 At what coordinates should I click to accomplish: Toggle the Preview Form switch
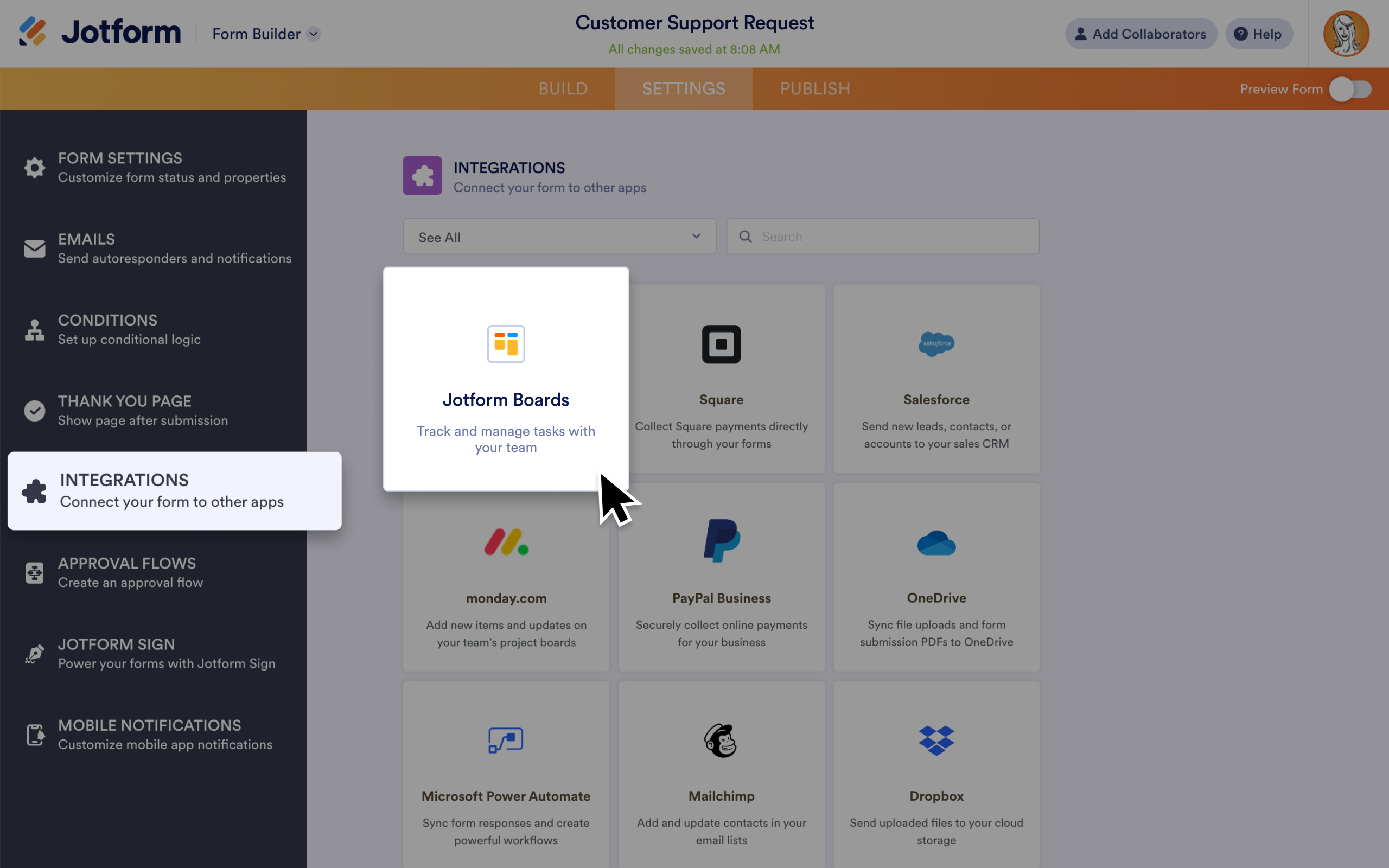click(x=1350, y=89)
